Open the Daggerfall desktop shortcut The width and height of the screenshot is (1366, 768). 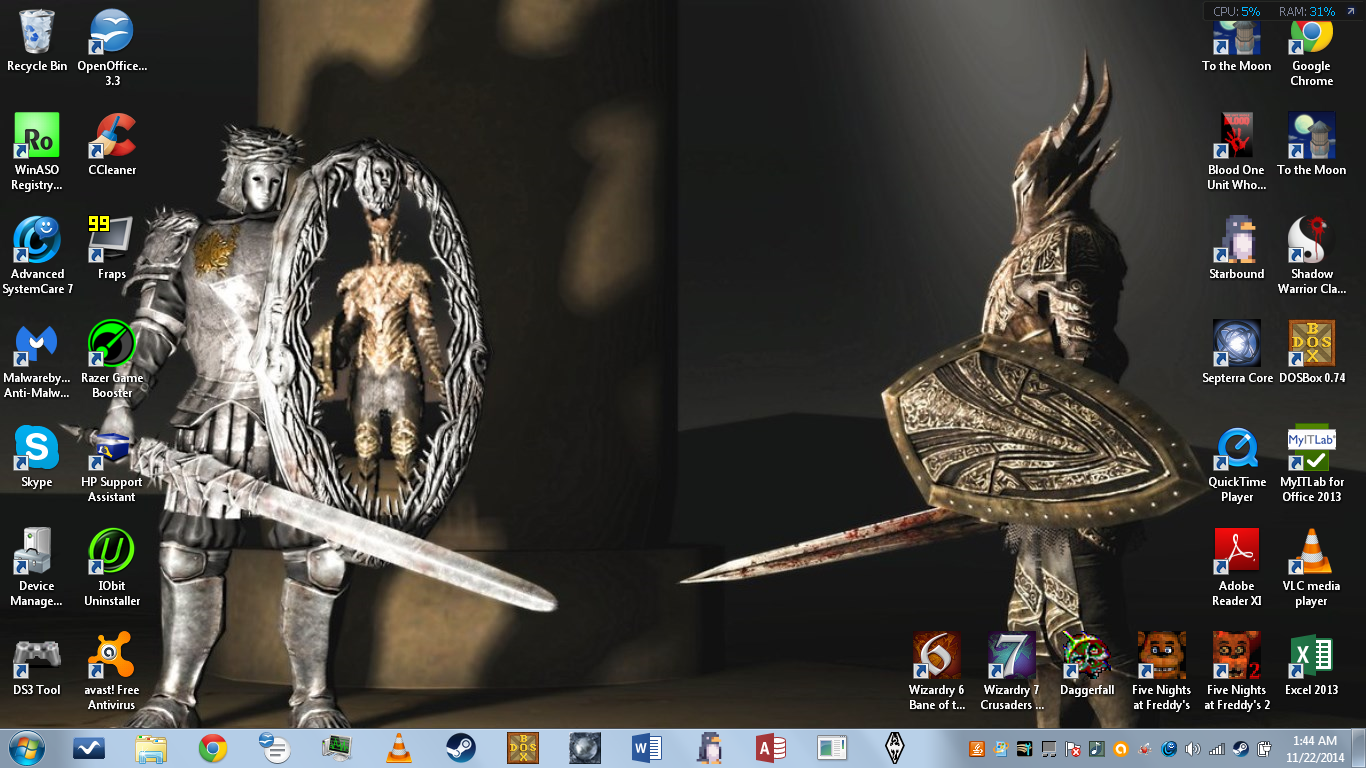[1087, 664]
